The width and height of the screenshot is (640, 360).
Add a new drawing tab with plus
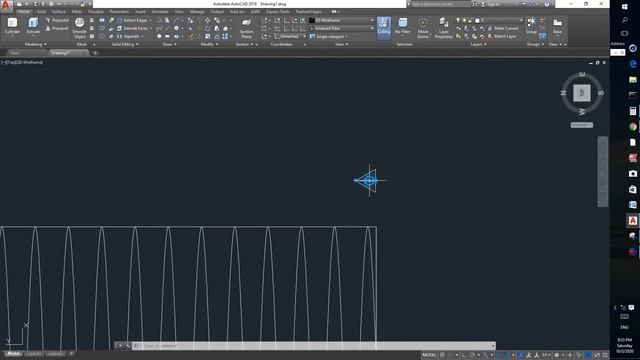[95, 53]
